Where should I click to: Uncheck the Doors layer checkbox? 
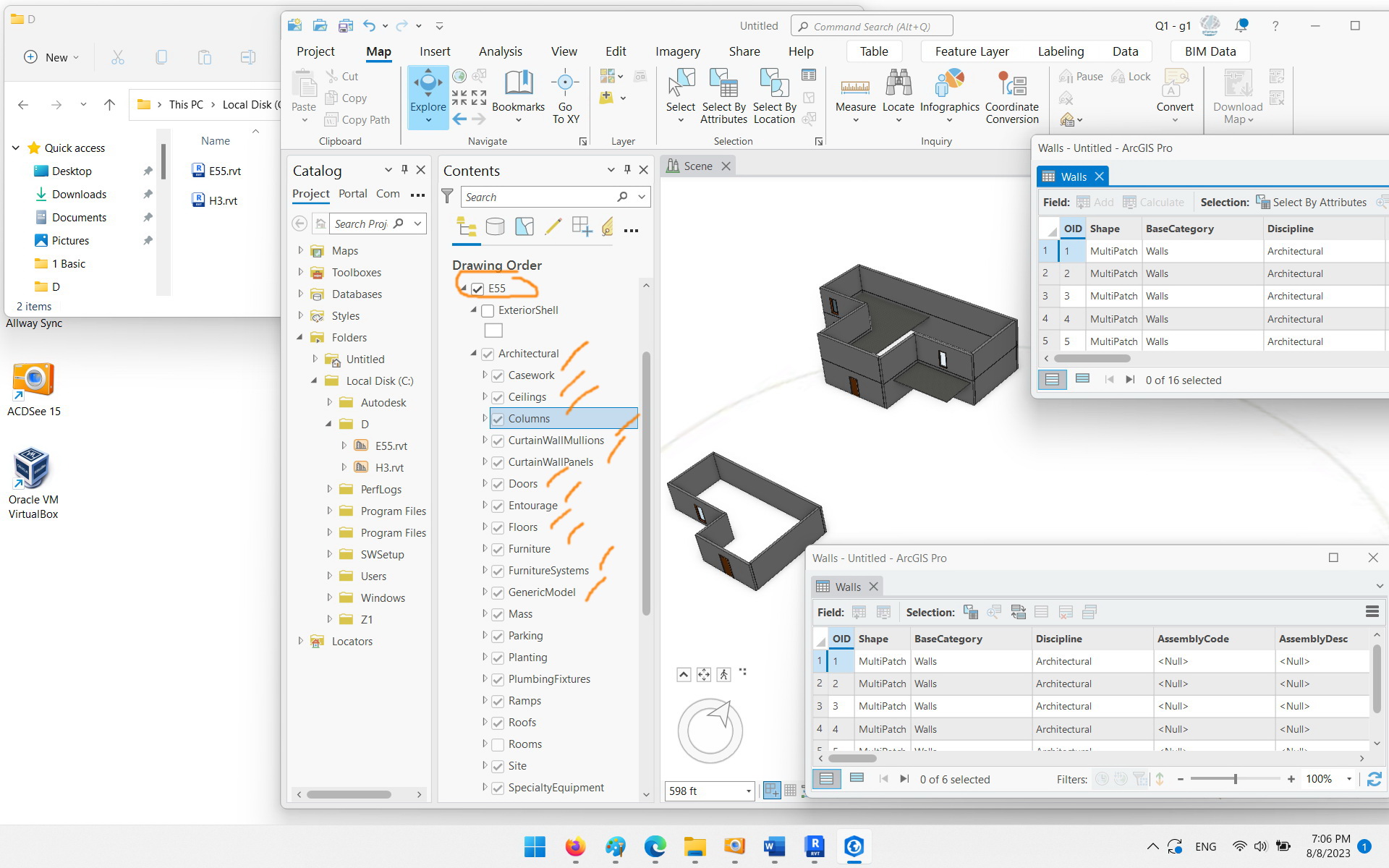(x=498, y=484)
